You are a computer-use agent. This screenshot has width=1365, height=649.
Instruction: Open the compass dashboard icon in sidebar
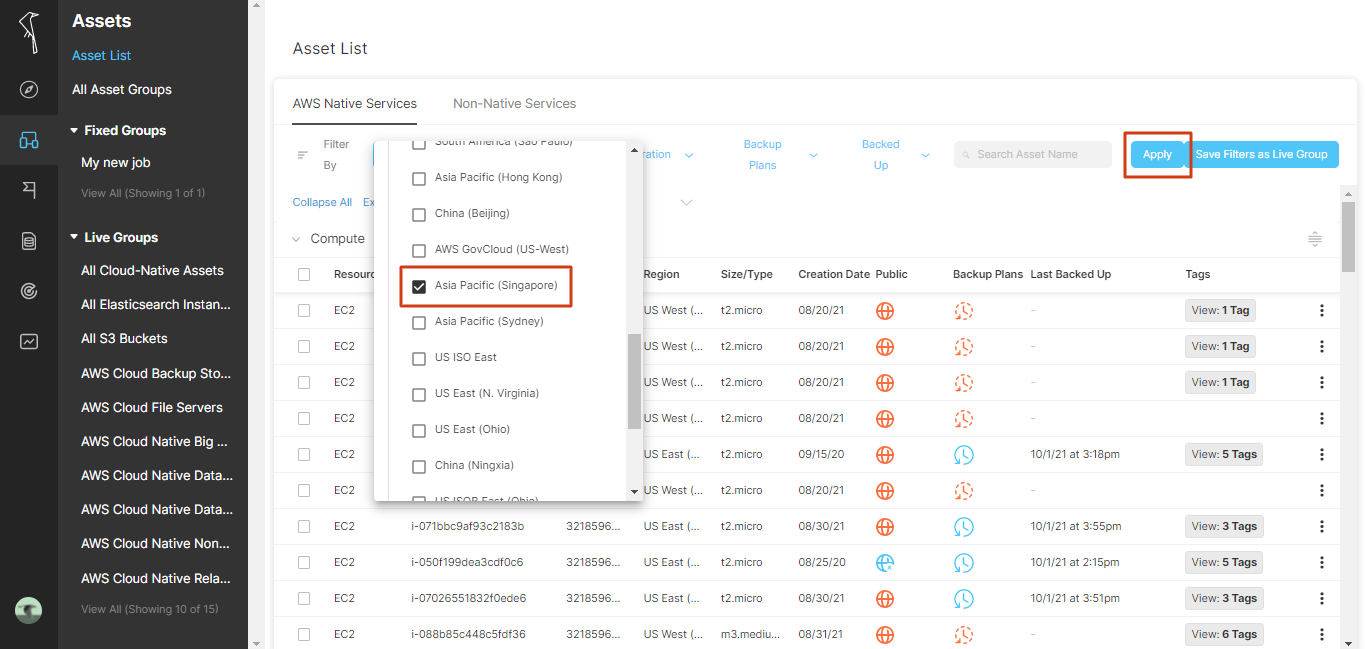29,90
